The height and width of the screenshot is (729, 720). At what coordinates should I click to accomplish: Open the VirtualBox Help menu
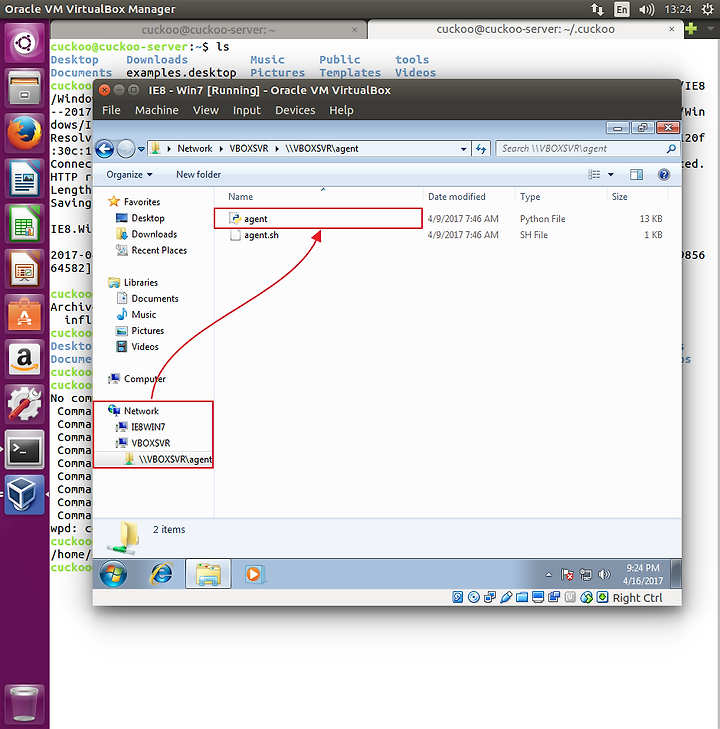point(341,110)
